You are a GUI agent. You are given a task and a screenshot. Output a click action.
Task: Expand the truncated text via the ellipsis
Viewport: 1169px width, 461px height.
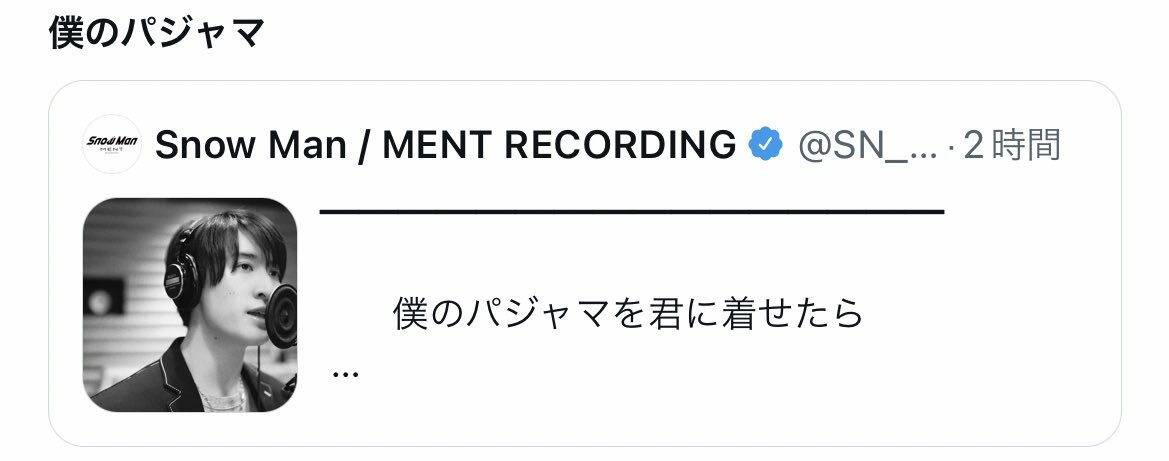[345, 373]
